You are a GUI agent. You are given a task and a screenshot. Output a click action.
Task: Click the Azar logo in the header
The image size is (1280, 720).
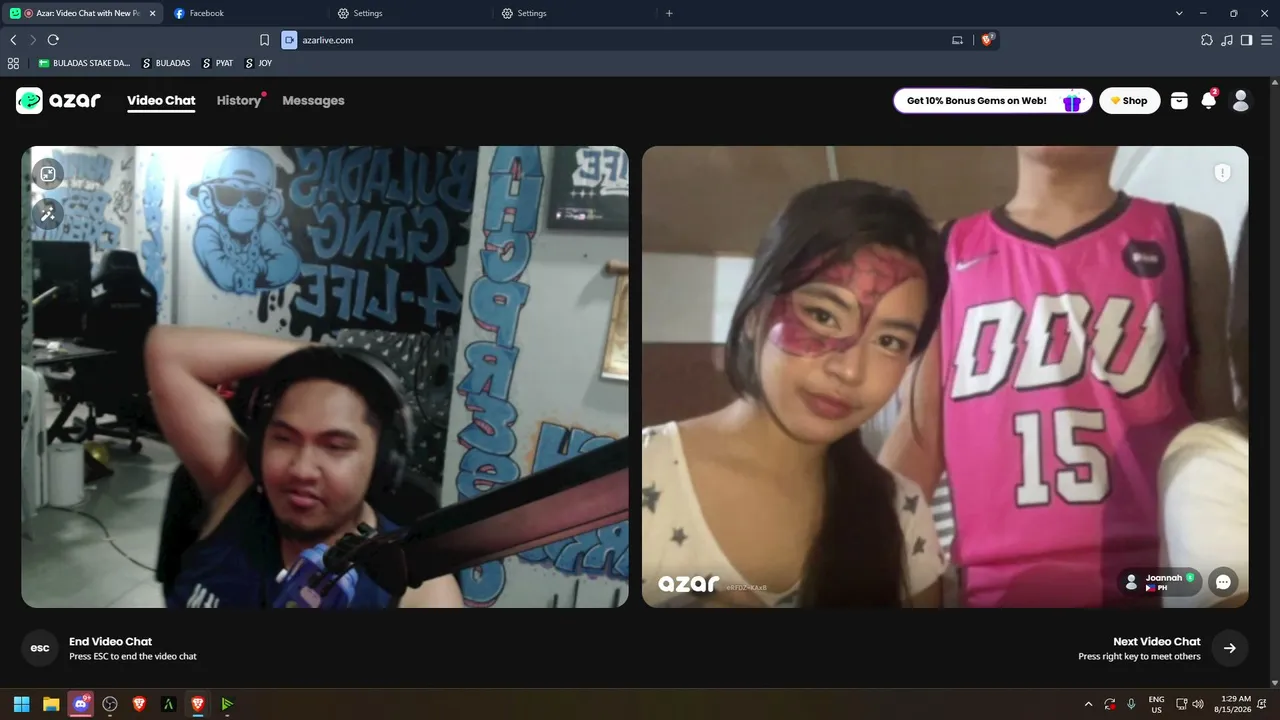point(58,100)
